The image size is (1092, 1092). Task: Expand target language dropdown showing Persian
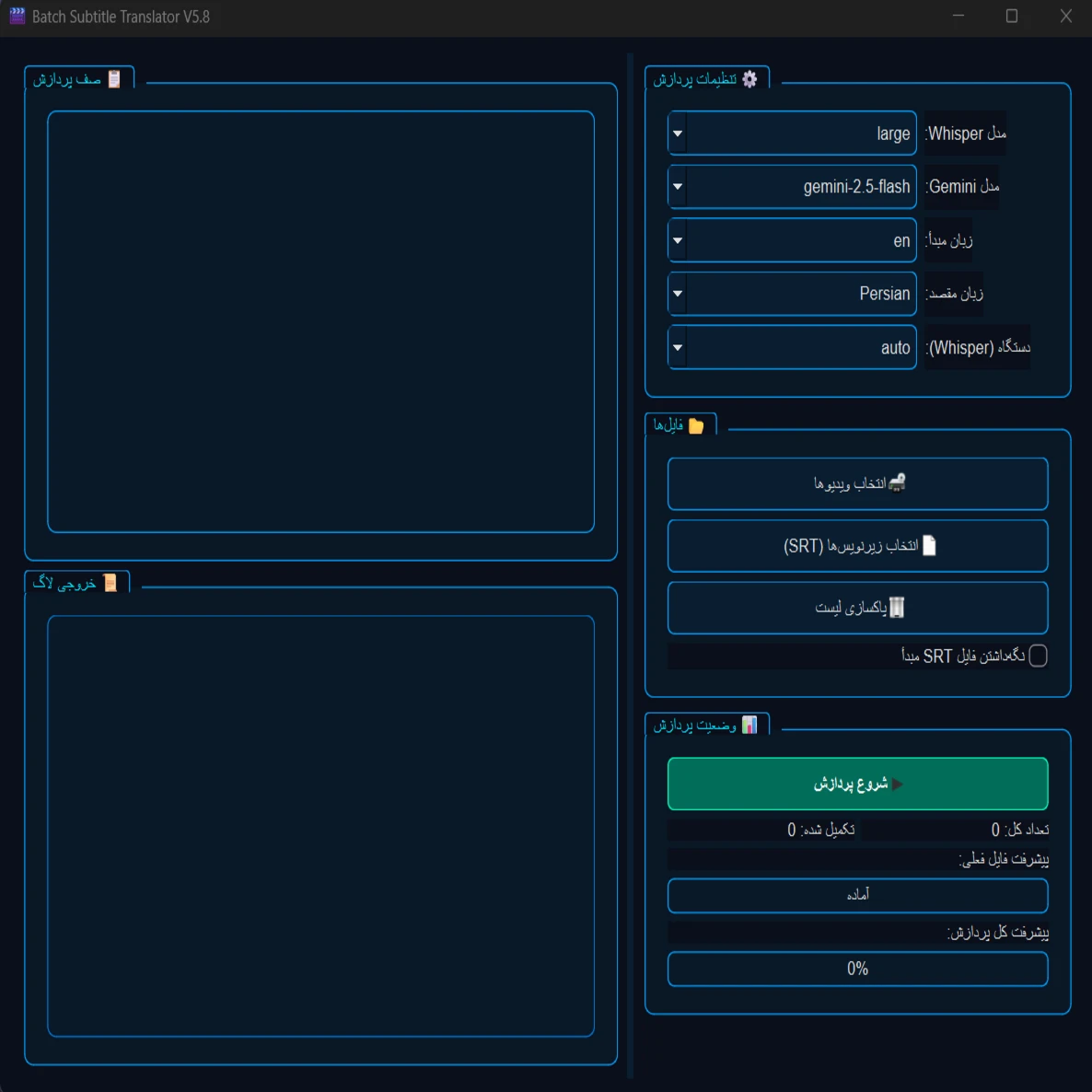tap(678, 294)
